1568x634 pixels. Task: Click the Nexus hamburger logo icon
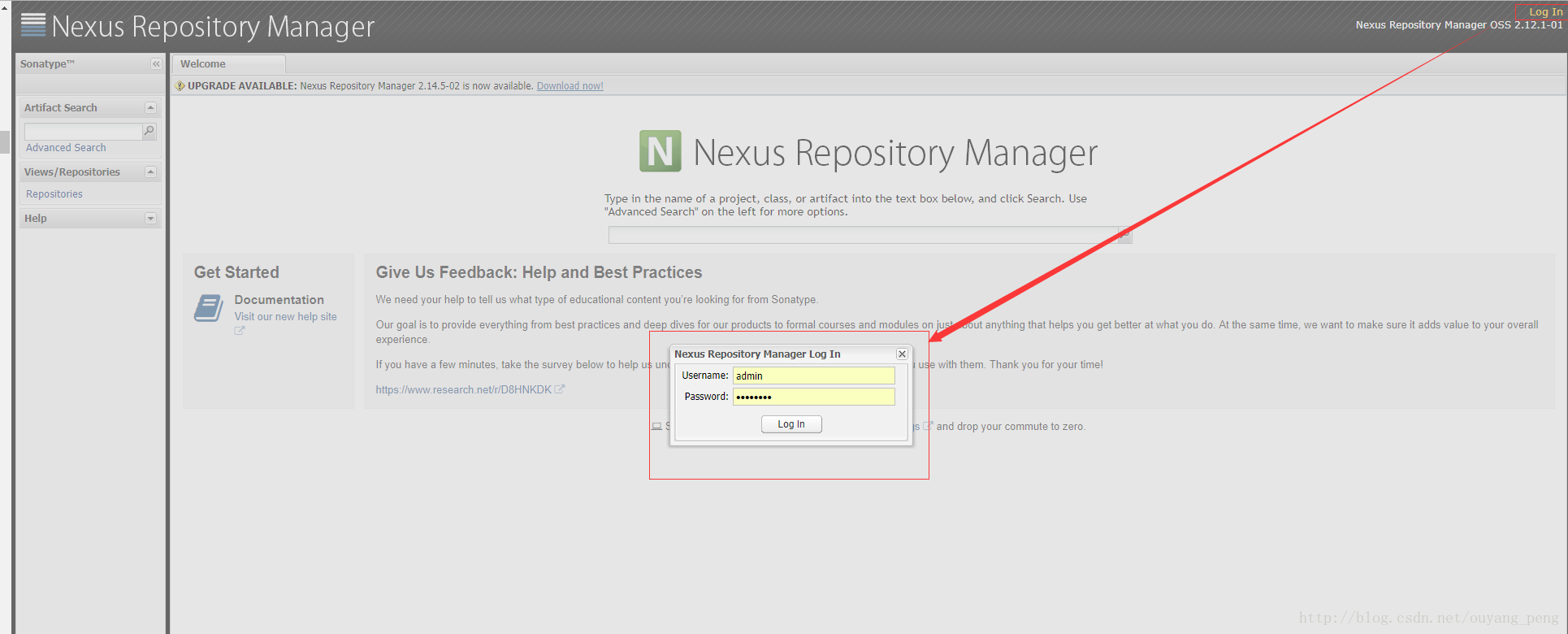(x=33, y=25)
